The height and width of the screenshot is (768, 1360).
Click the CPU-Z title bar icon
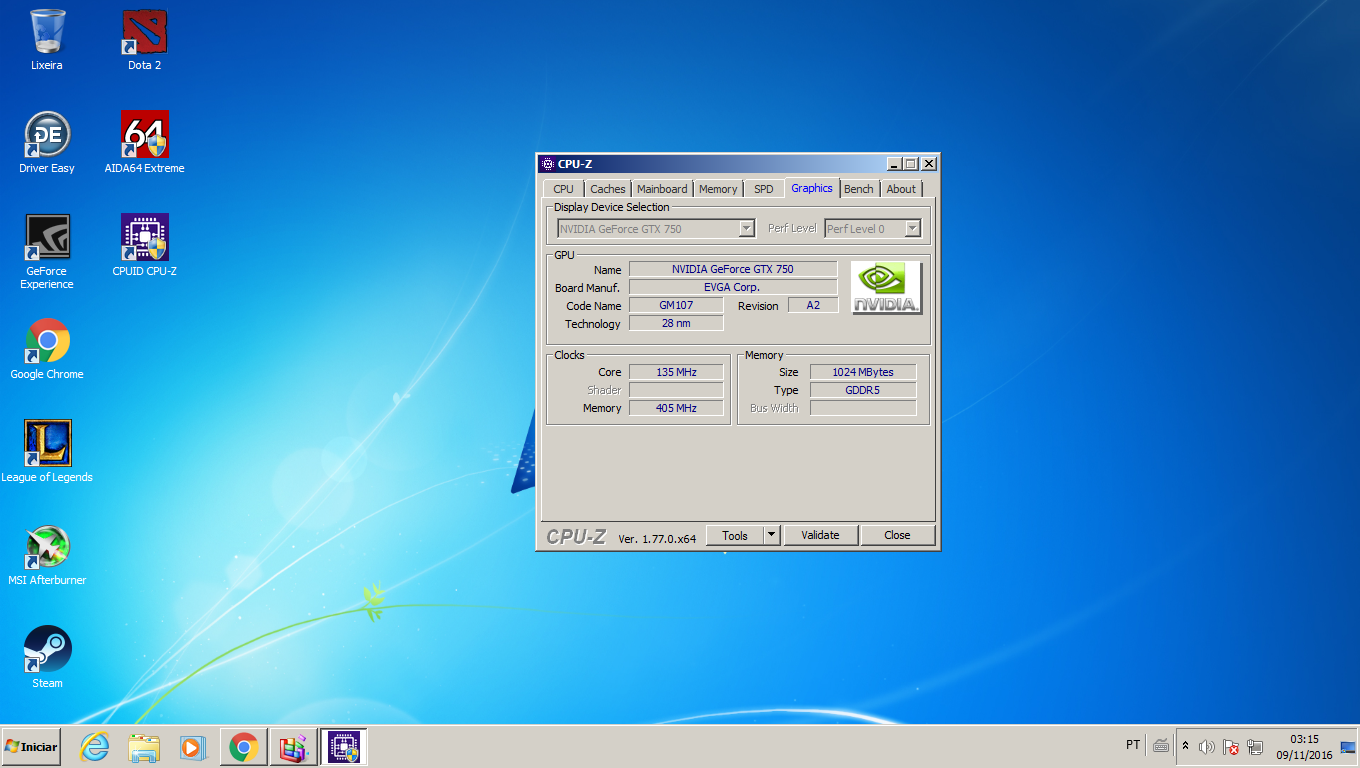547,164
